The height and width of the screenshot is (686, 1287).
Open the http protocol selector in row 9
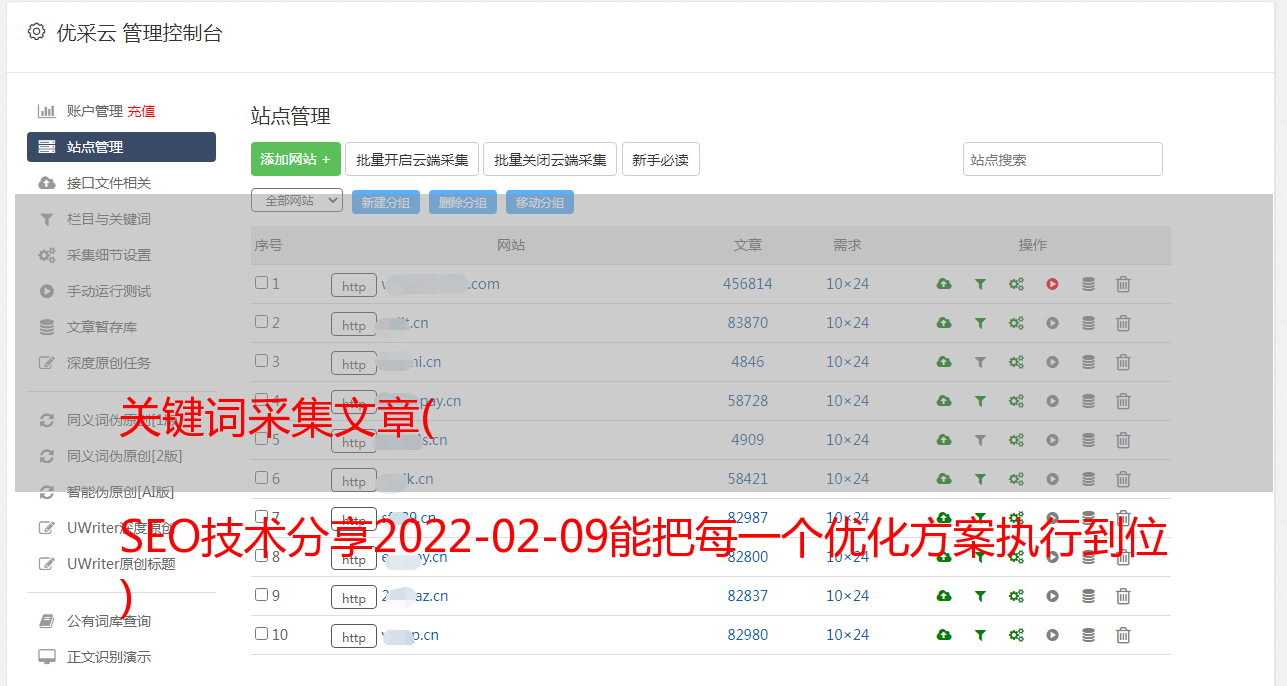pos(354,598)
